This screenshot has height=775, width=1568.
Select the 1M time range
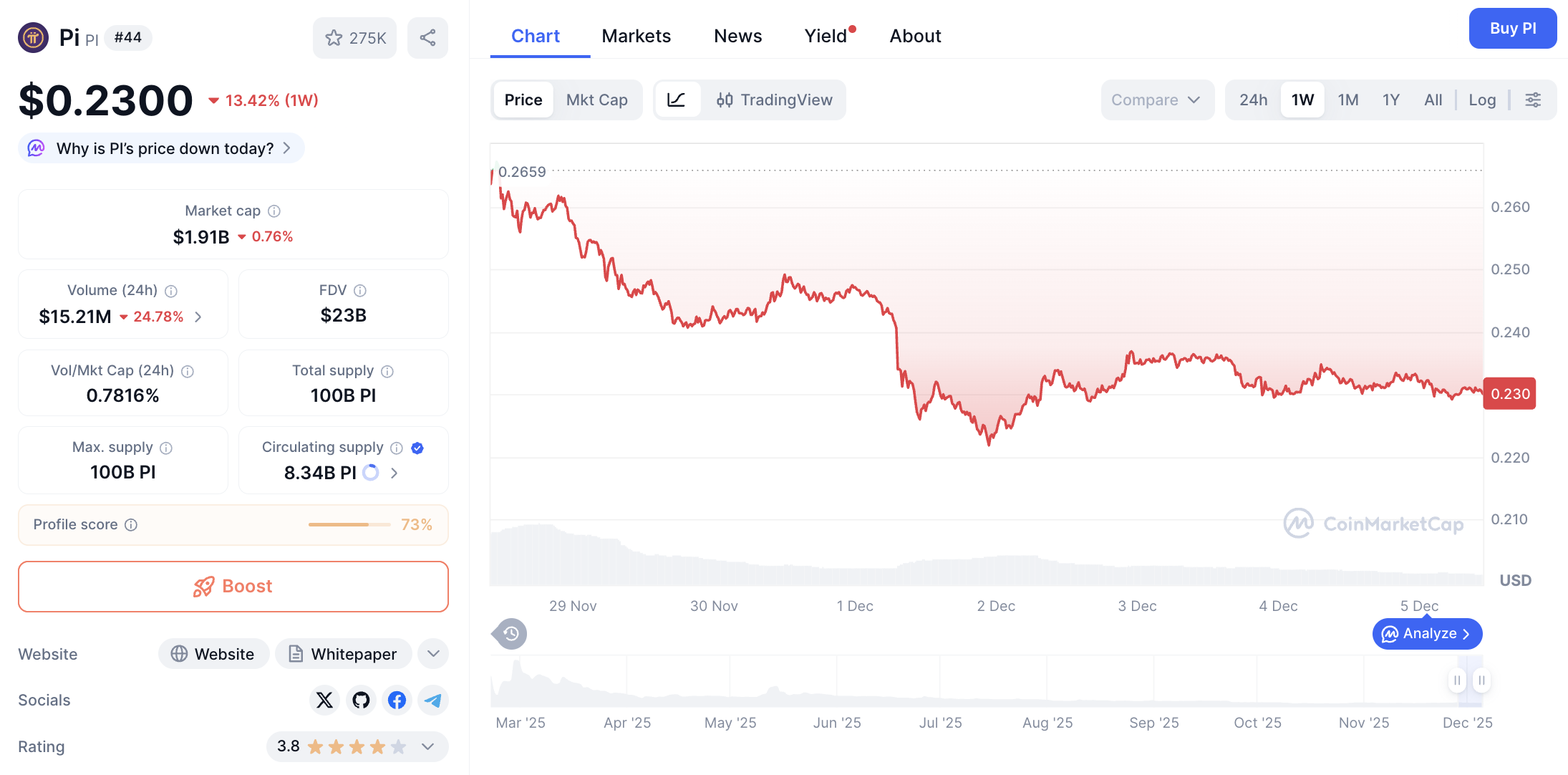tap(1347, 100)
